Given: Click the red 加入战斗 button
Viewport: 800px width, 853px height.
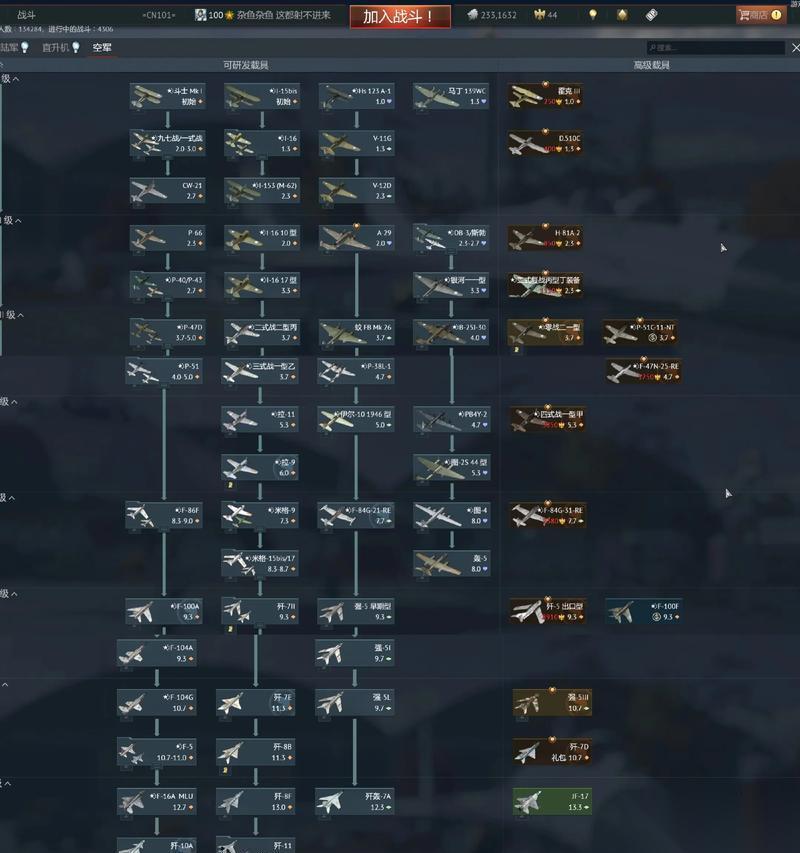Looking at the screenshot, I should (x=398, y=17).
